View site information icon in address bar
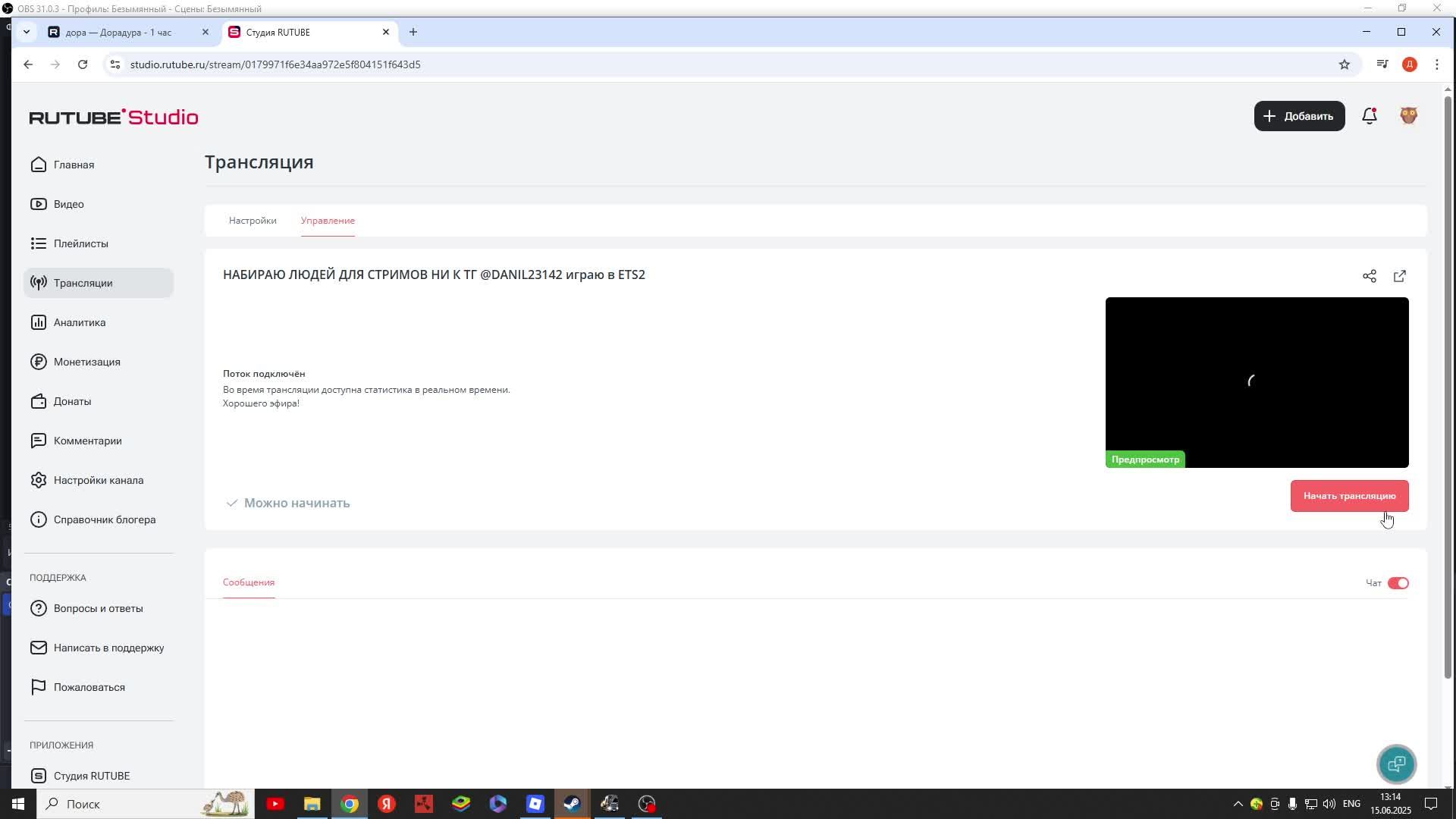 pyautogui.click(x=115, y=64)
